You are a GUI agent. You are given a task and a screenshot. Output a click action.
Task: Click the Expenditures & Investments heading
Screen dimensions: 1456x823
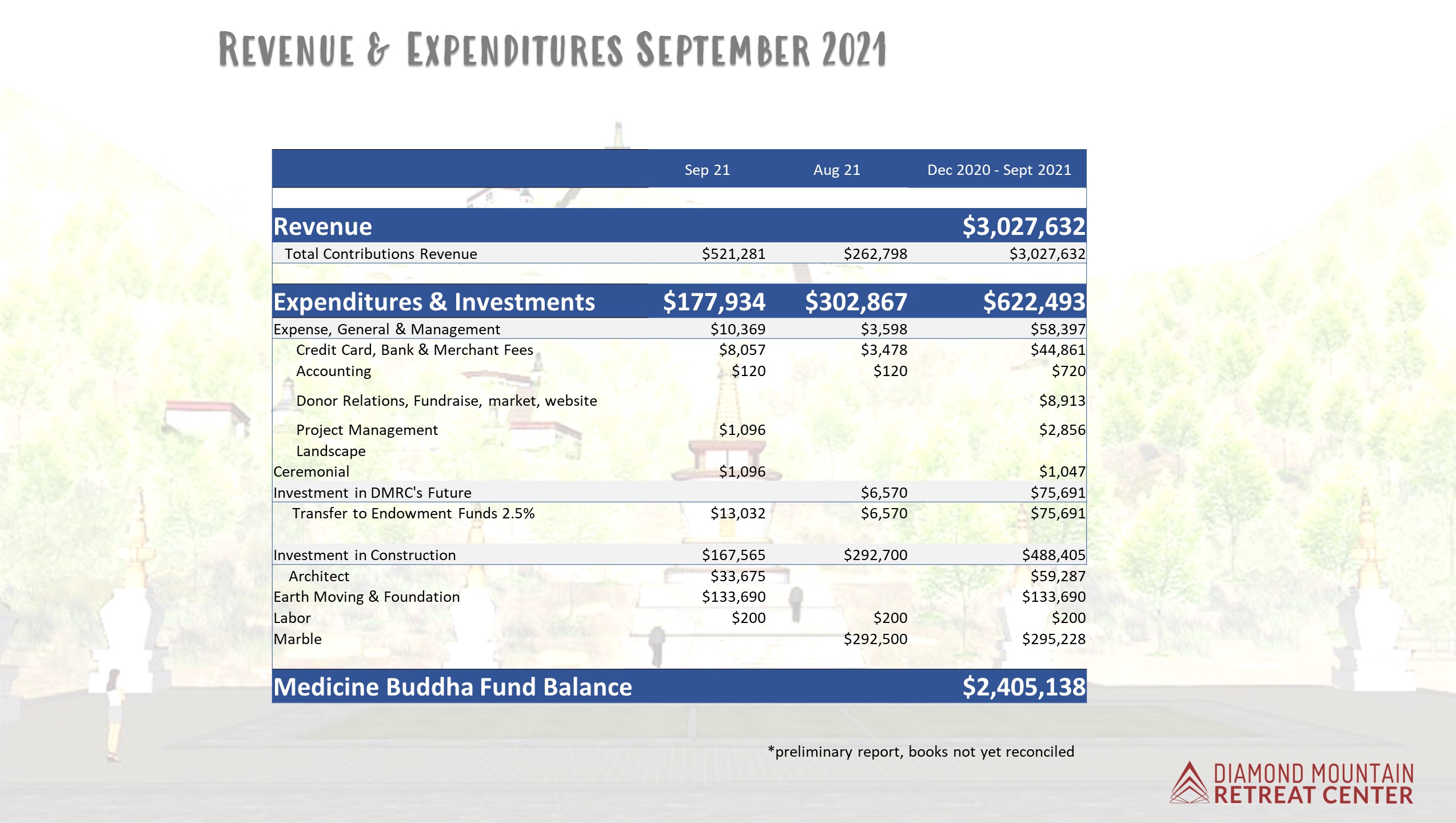tap(434, 302)
